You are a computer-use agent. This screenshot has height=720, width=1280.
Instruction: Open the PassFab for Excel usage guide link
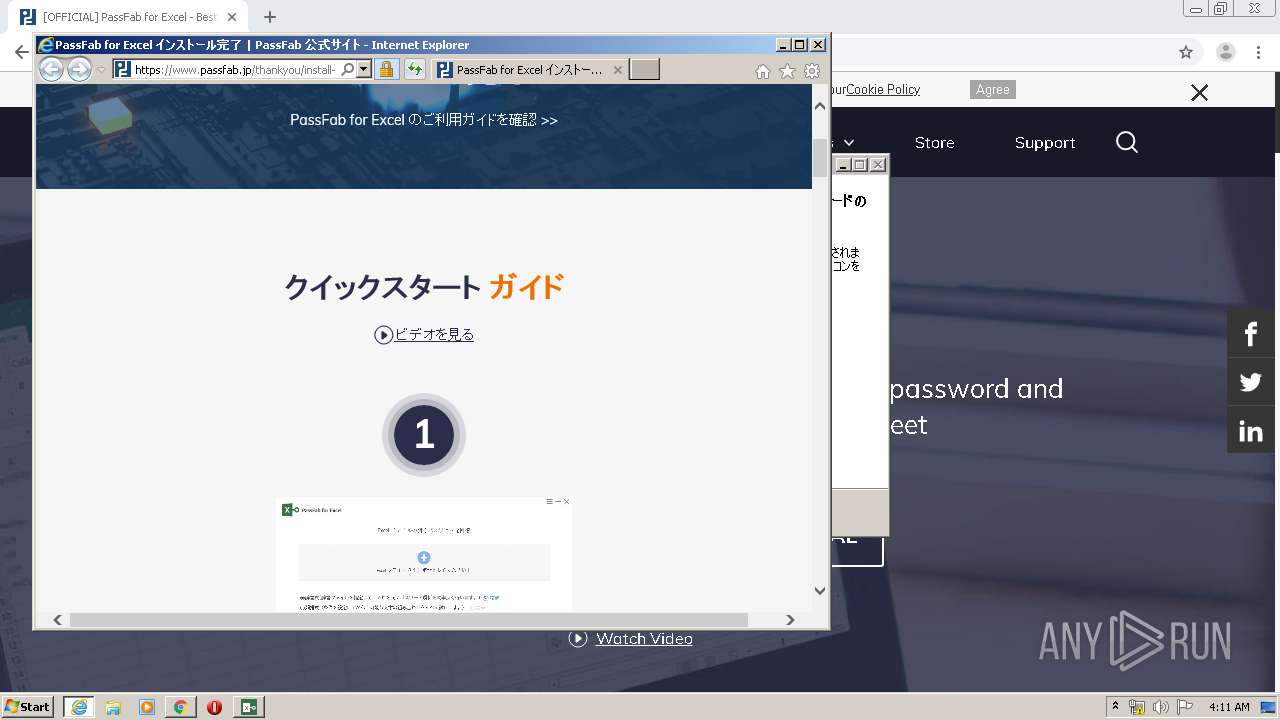424,120
